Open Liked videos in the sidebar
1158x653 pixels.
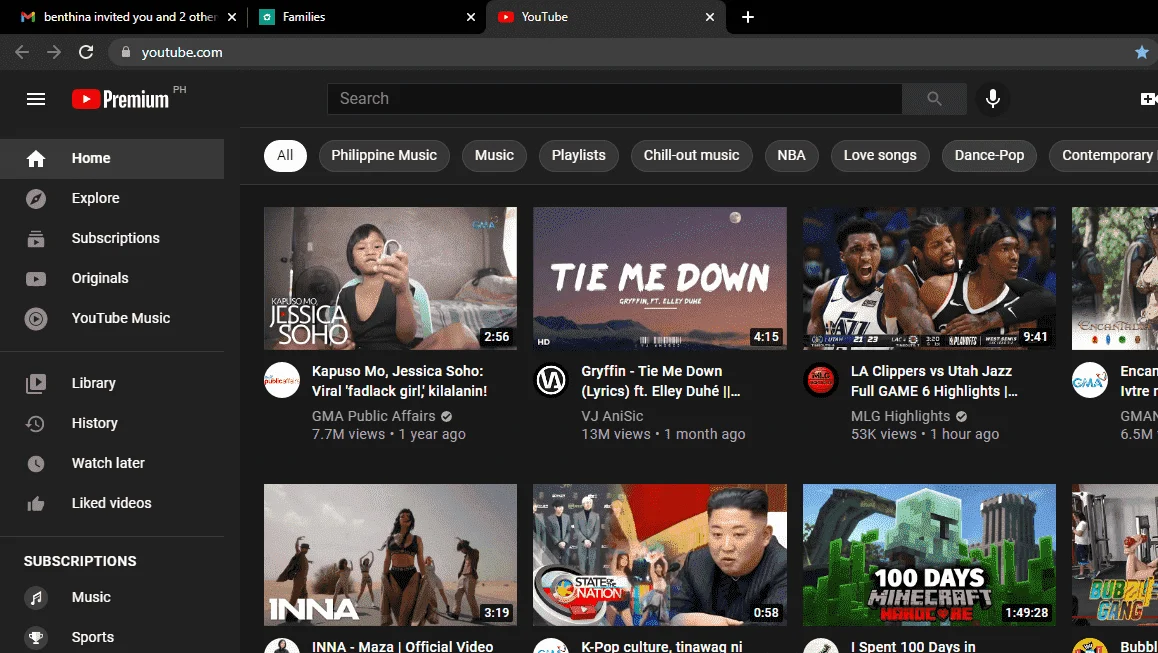(x=112, y=502)
